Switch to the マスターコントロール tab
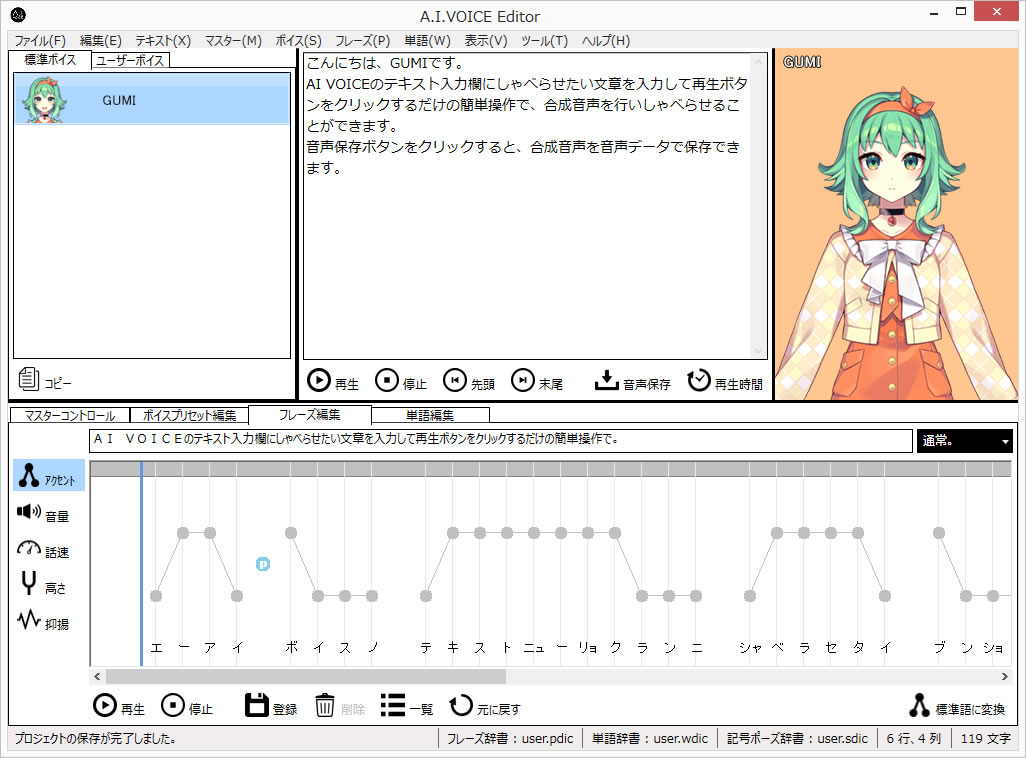 [x=69, y=415]
